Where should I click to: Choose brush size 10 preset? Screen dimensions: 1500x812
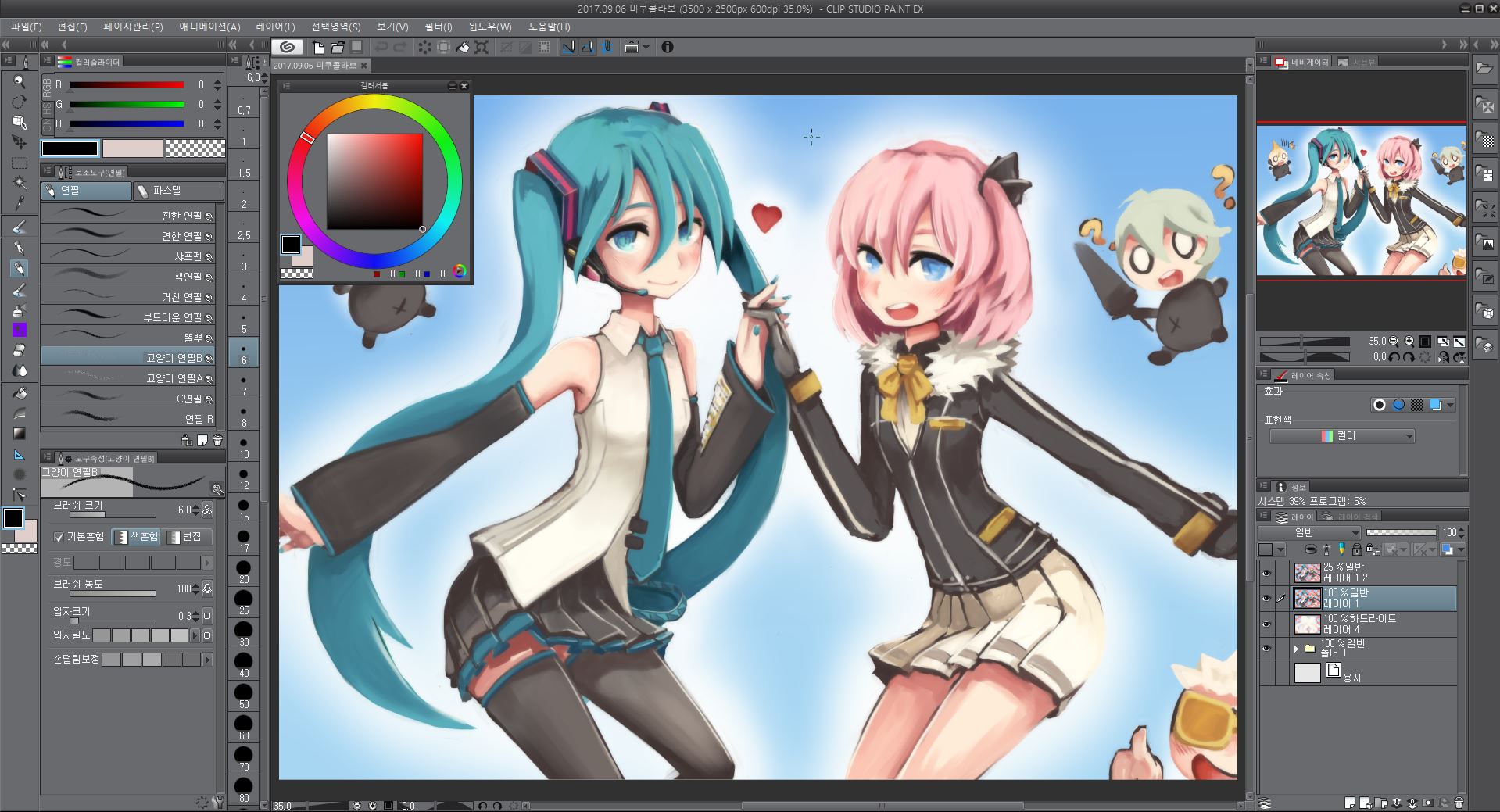point(244,445)
